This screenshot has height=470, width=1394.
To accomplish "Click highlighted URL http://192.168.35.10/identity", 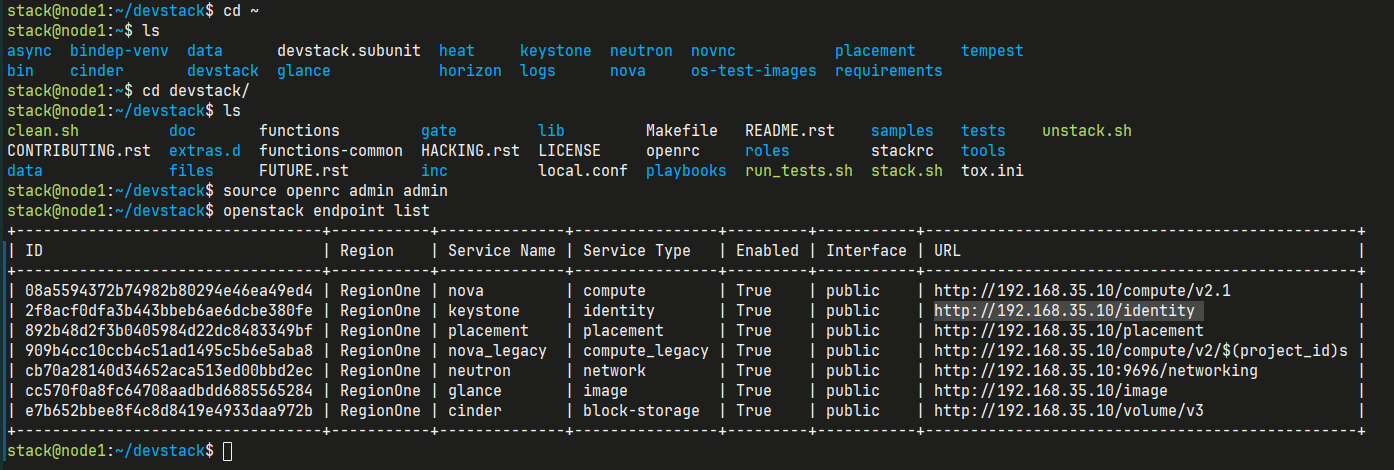I will (x=1064, y=310).
